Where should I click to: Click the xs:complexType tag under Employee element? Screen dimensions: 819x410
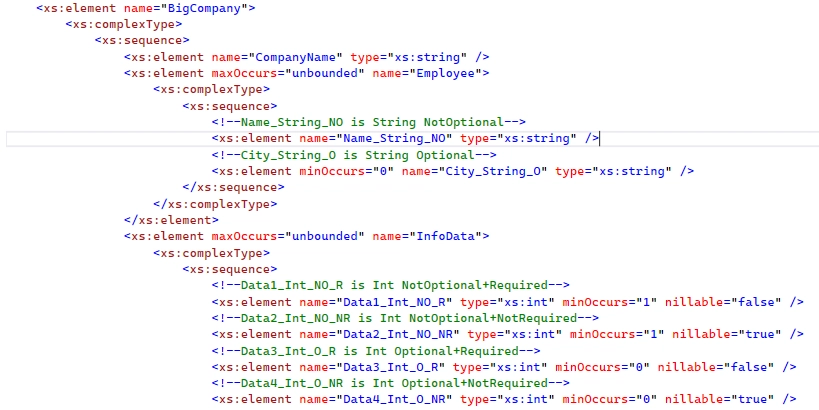pos(212,89)
